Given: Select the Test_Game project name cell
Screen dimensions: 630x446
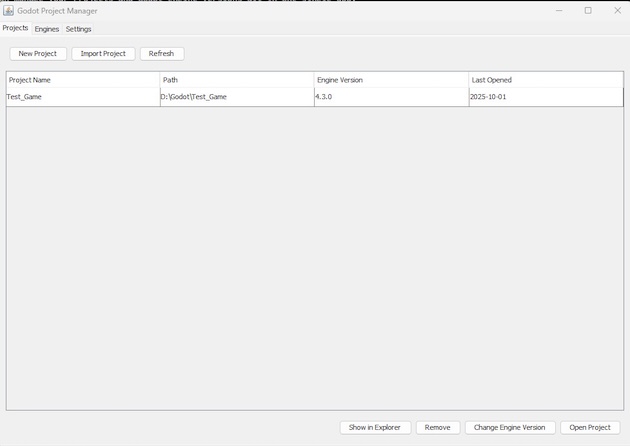Looking at the screenshot, I should point(83,97).
